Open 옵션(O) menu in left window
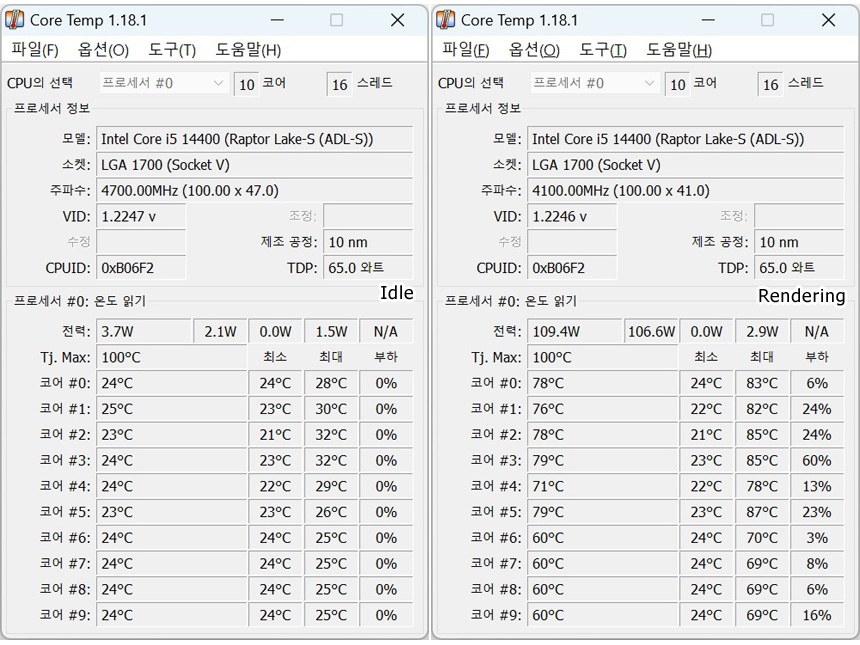Image resolution: width=860 pixels, height=645 pixels. coord(103,50)
